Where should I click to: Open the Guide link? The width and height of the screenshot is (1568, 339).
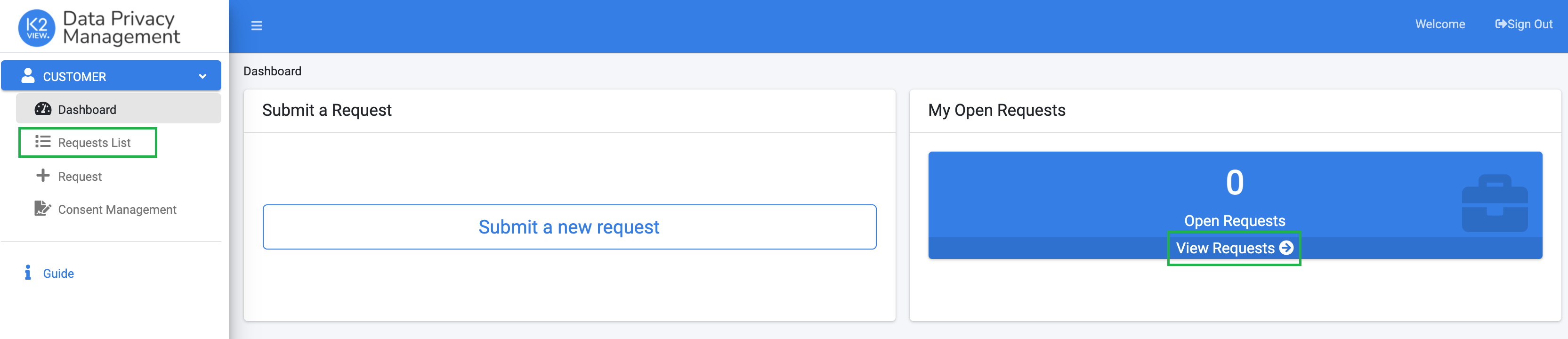click(x=58, y=273)
